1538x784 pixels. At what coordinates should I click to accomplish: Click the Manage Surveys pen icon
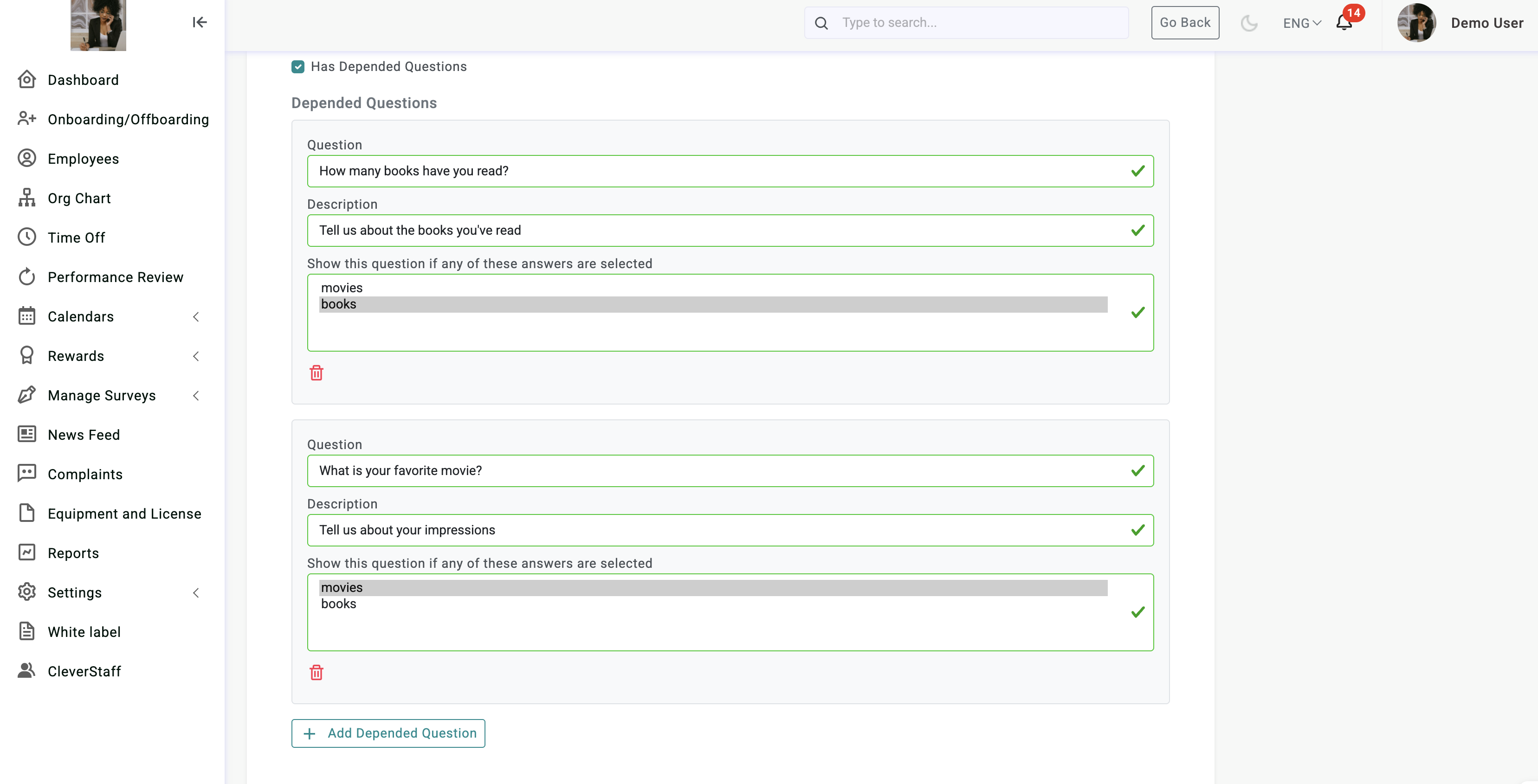coord(27,394)
